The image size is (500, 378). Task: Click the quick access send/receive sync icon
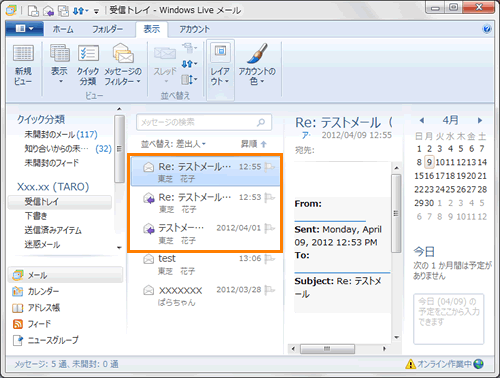coord(79,11)
